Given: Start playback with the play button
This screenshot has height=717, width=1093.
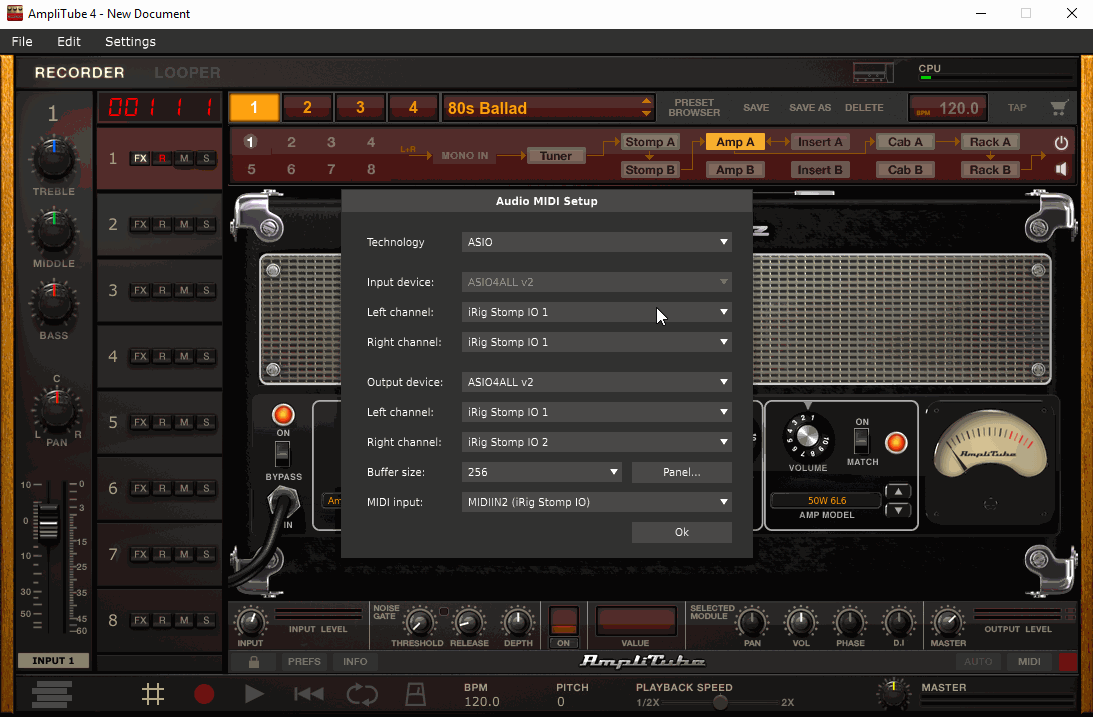Looking at the screenshot, I should pos(254,694).
